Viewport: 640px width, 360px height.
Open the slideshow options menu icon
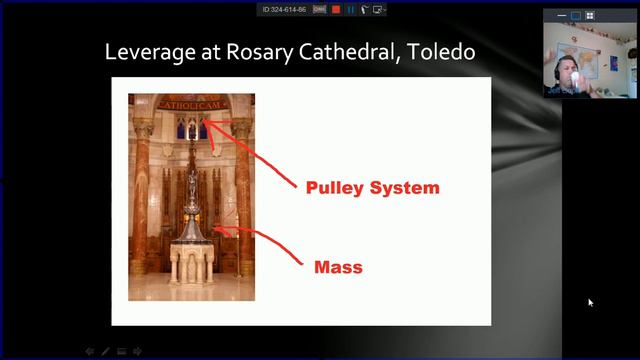[121, 351]
